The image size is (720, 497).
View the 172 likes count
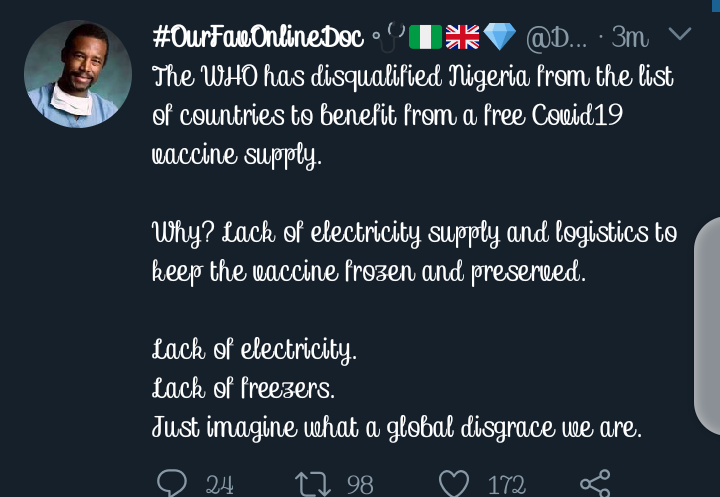pyautogui.click(x=506, y=485)
